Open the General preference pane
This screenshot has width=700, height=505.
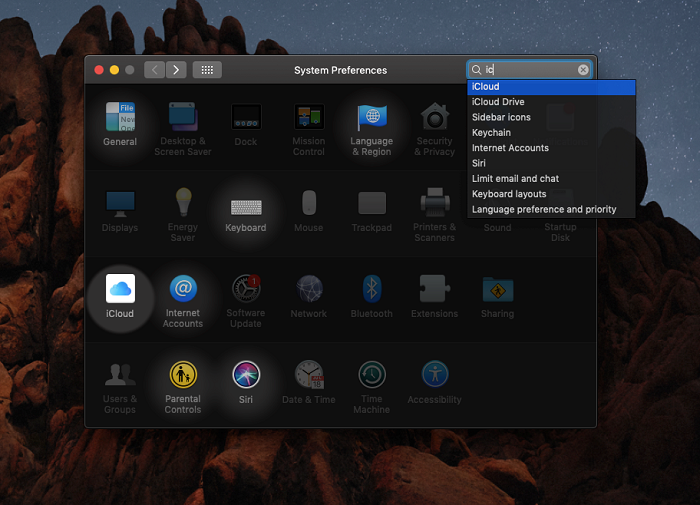[120, 119]
